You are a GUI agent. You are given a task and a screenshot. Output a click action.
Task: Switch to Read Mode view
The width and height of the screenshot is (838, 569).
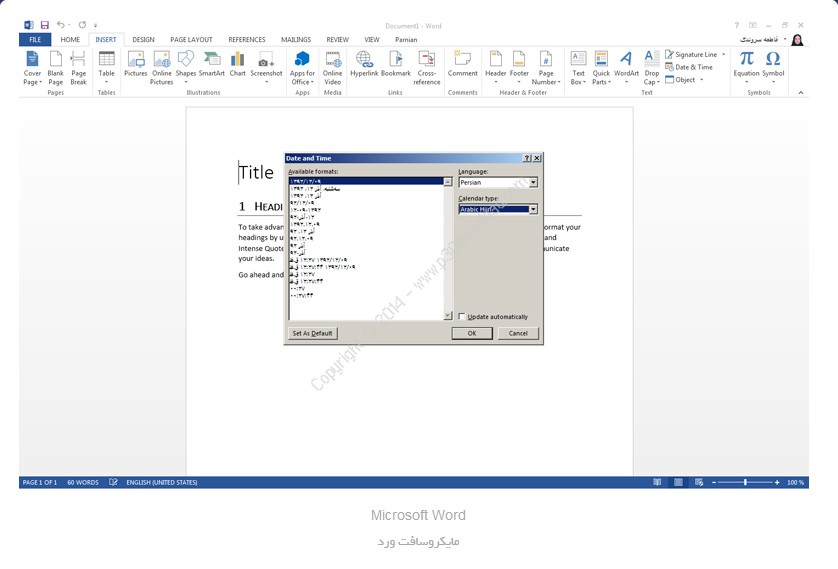tap(657, 482)
